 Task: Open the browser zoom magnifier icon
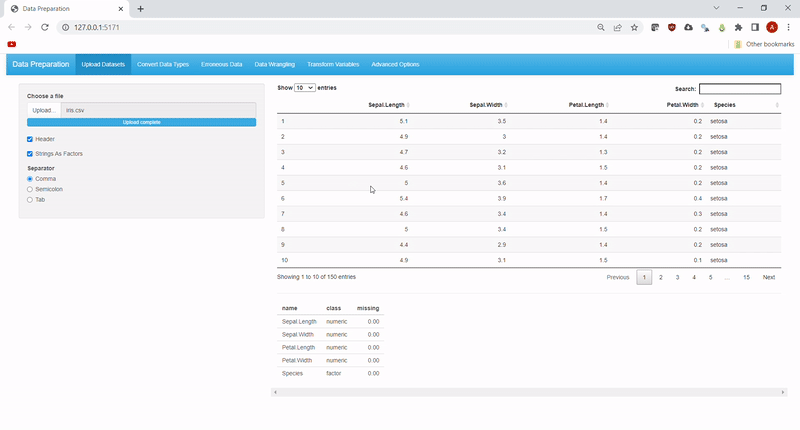click(601, 28)
